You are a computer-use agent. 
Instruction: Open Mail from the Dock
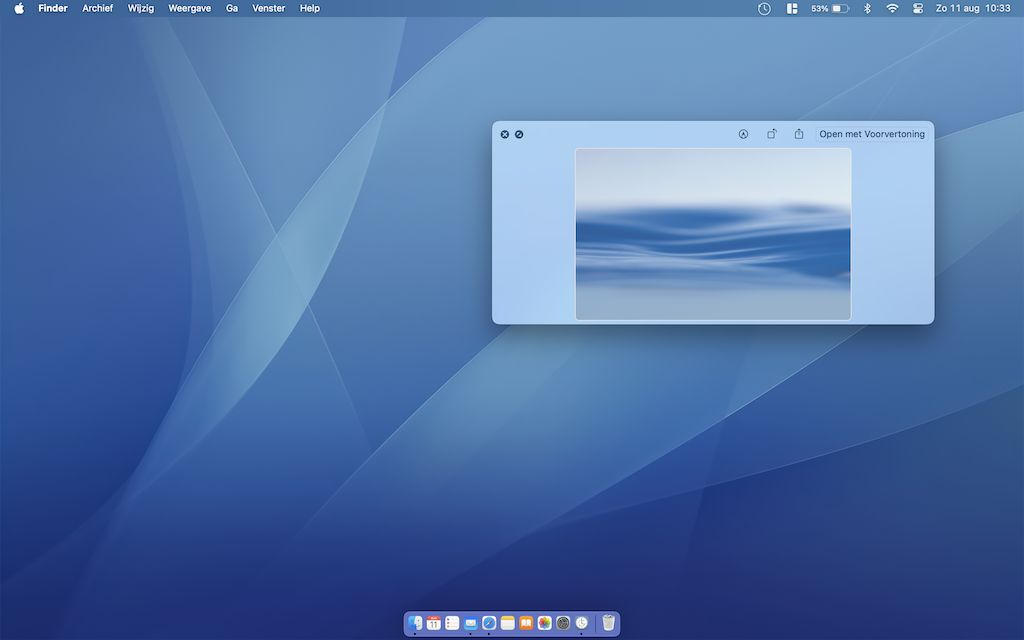[x=470, y=623]
